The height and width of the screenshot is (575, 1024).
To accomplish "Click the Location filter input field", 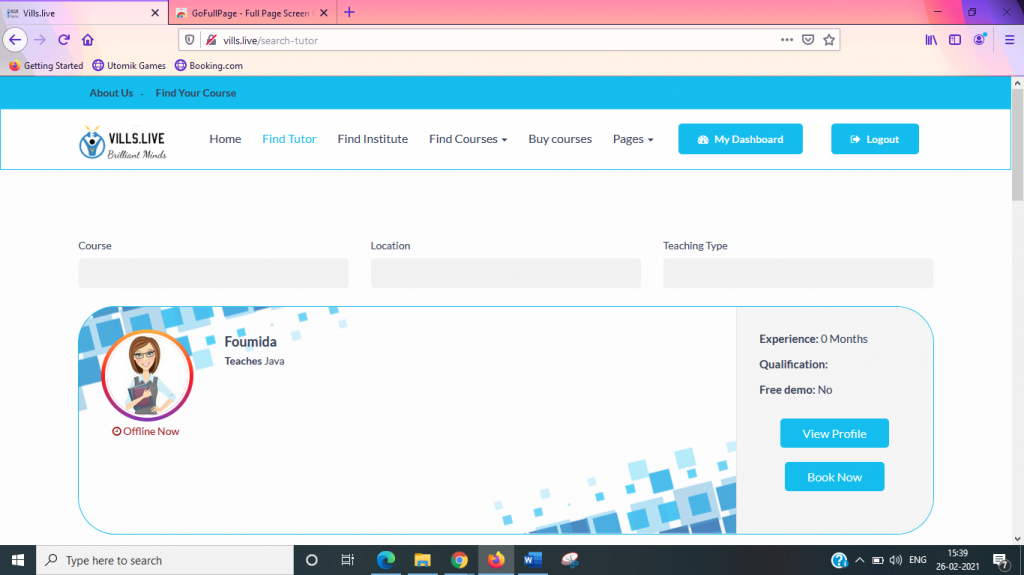I will [x=505, y=273].
